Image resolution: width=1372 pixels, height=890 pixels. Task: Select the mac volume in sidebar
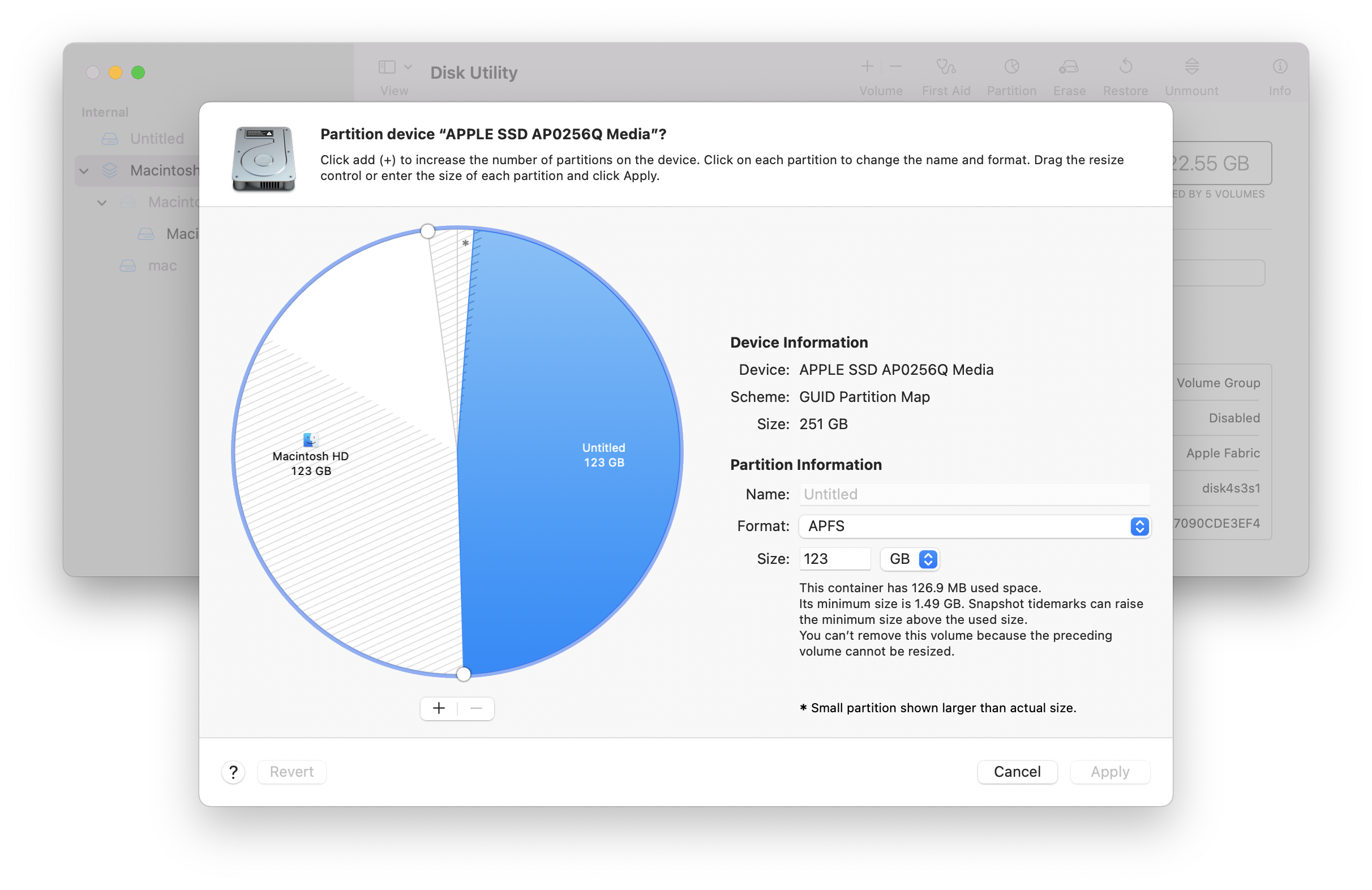pos(162,266)
